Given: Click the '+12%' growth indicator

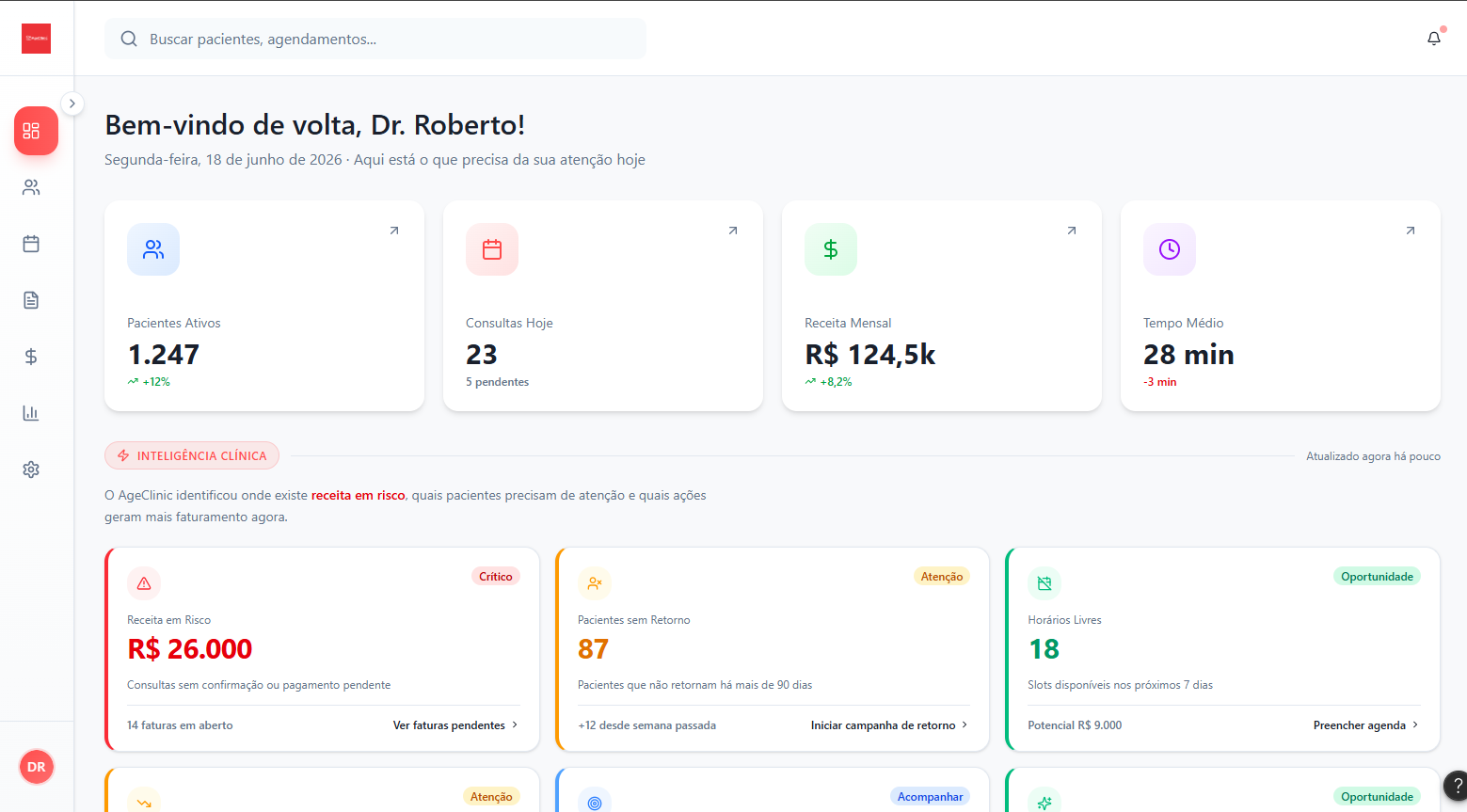Looking at the screenshot, I should (150, 382).
